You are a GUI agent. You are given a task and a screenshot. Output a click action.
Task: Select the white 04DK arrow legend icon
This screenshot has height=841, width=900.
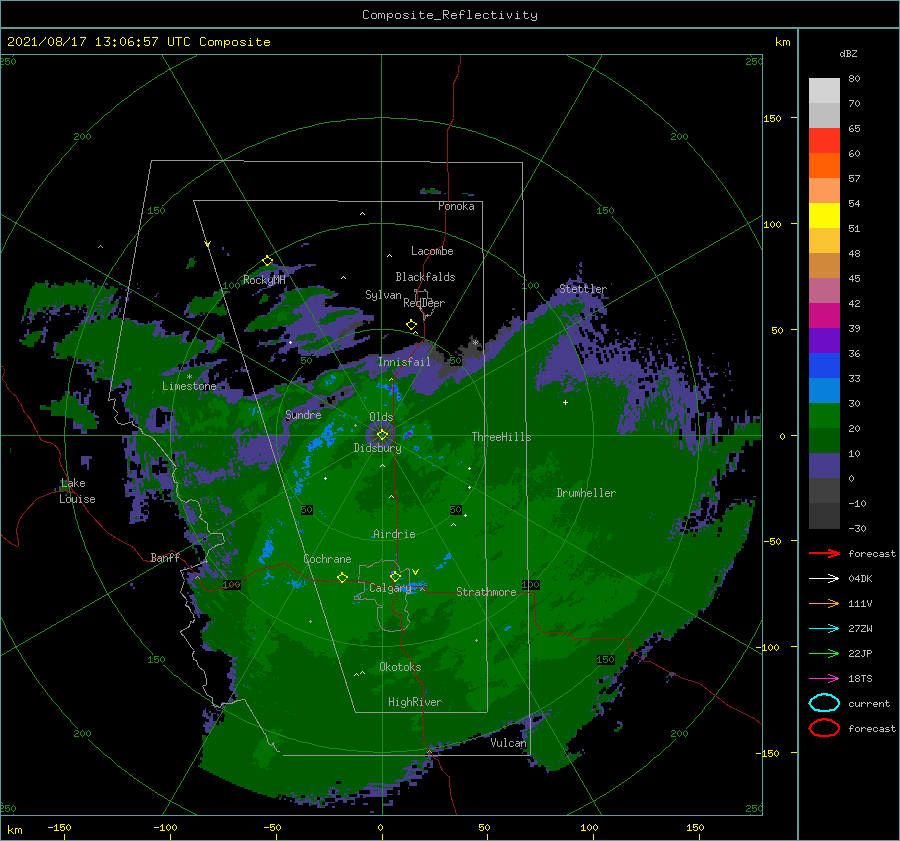[824, 578]
